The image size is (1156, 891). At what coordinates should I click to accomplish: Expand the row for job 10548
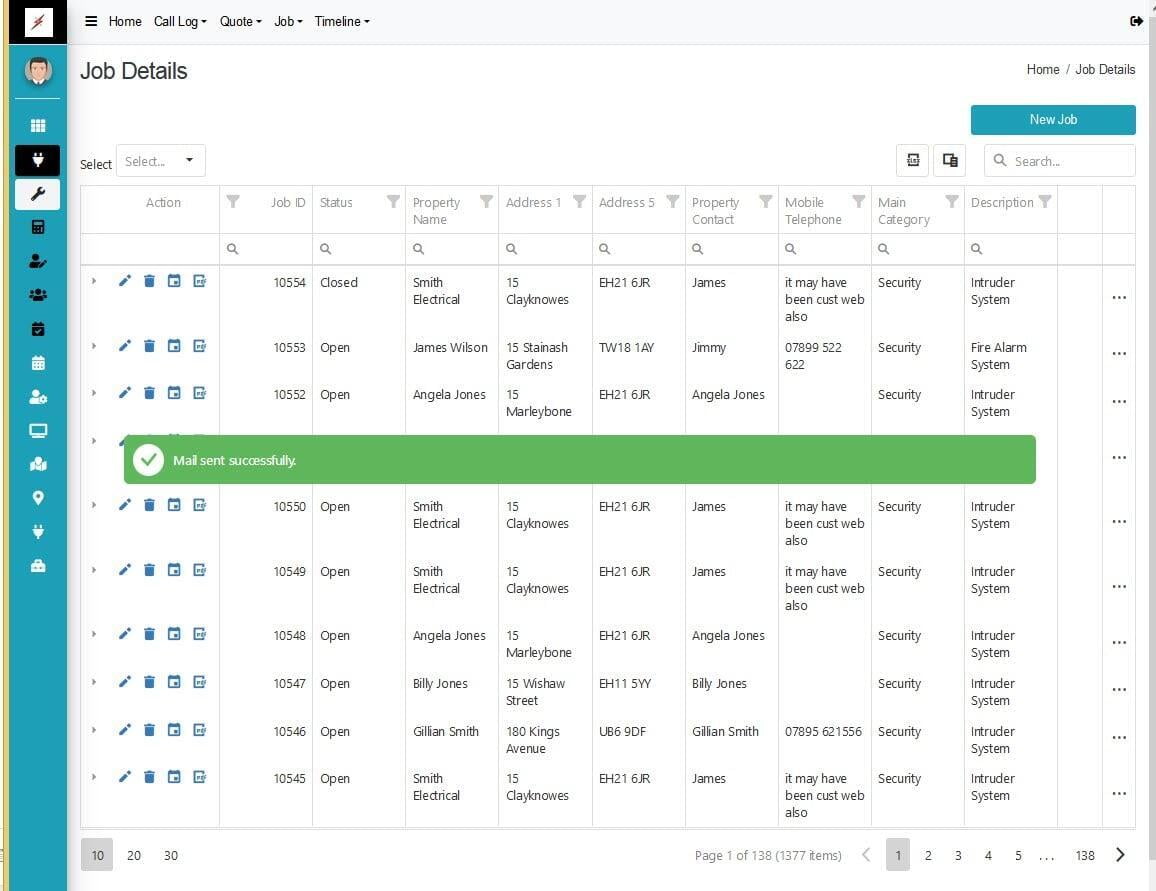[x=94, y=634]
